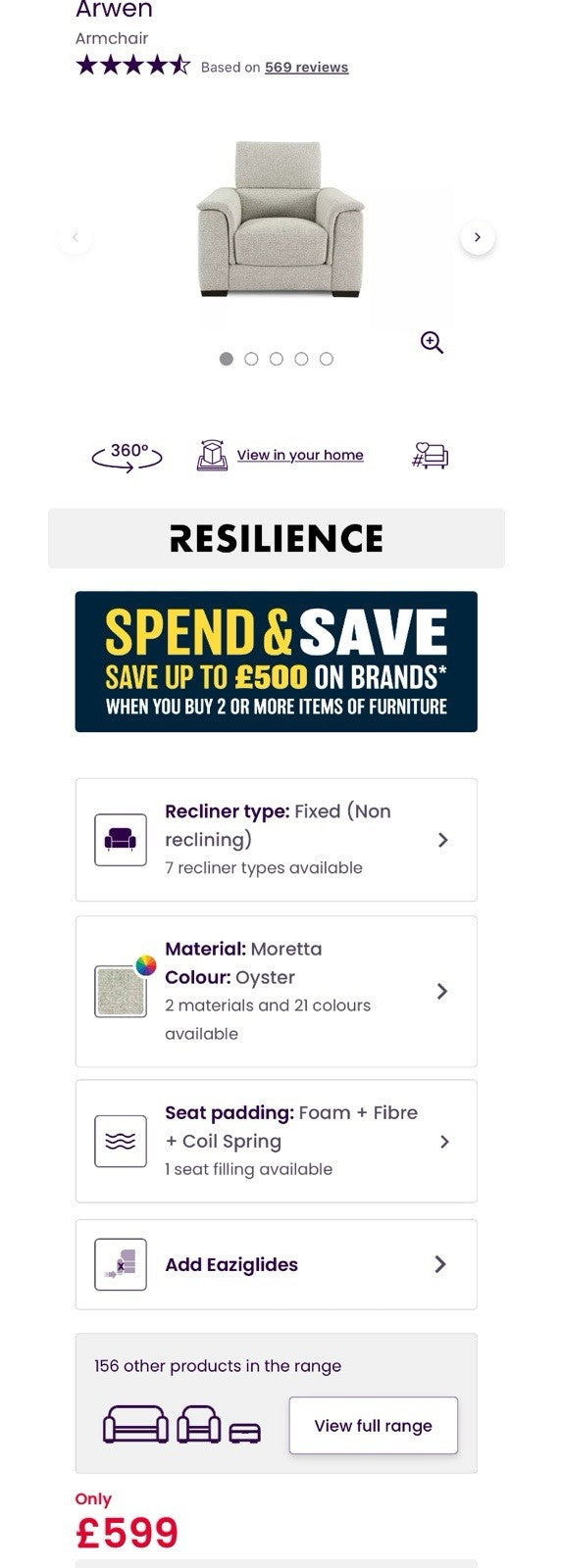Click the Eaziglides icon
Viewport: 561px width, 1568px height.
coord(121,1264)
